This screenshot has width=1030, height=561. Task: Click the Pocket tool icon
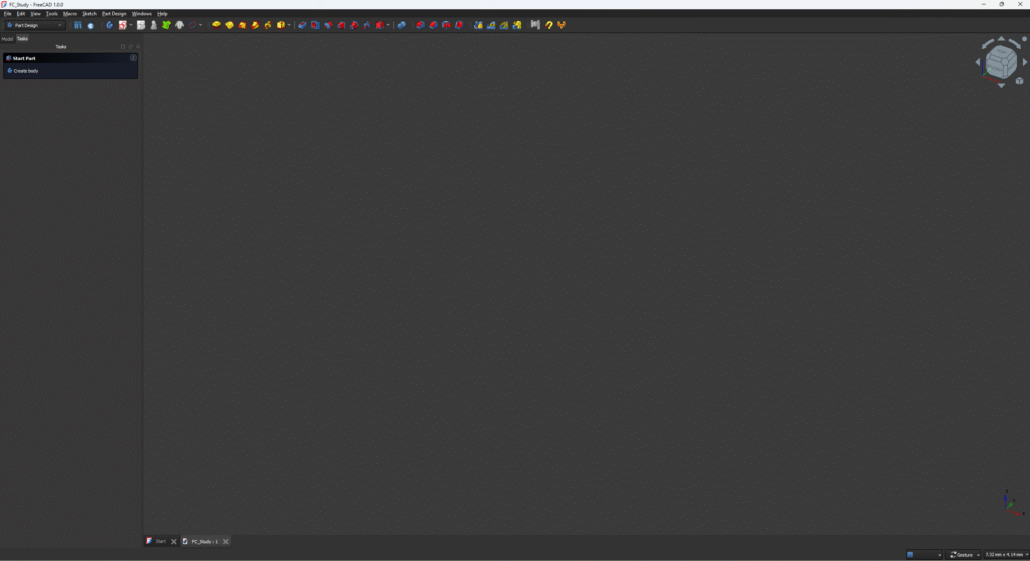tap(302, 25)
